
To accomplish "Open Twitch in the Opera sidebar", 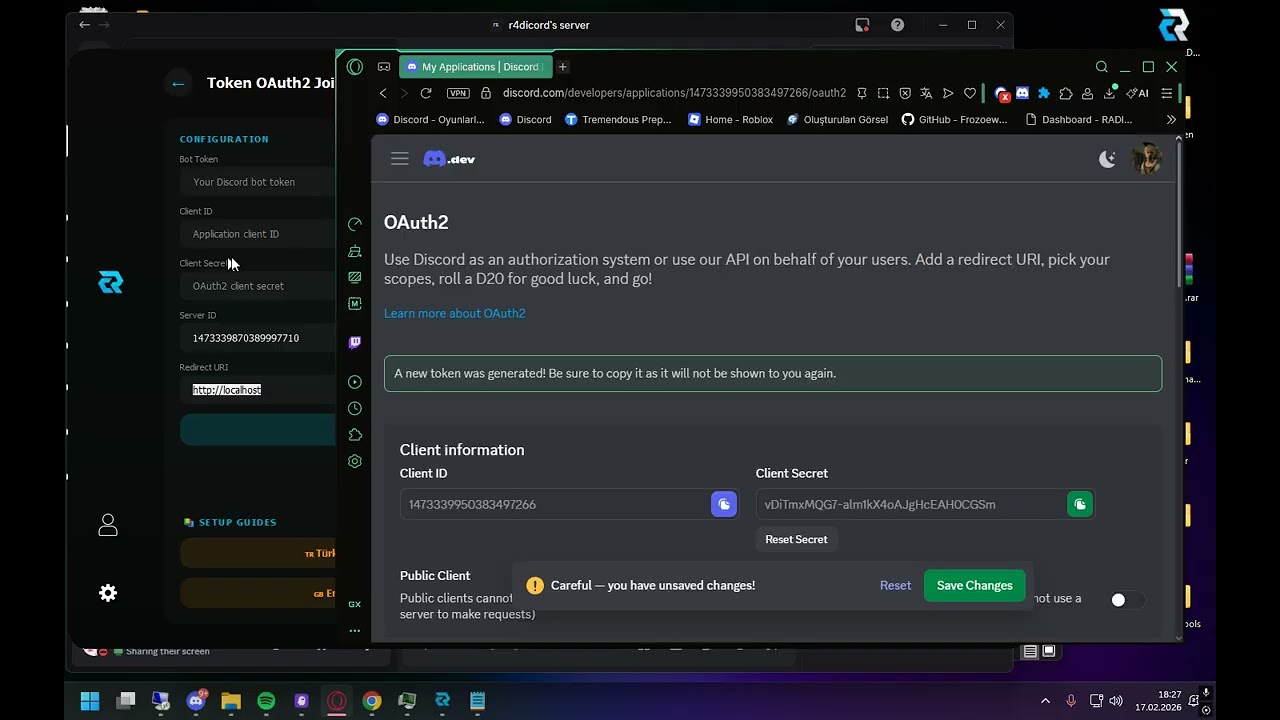I will pyautogui.click(x=355, y=342).
